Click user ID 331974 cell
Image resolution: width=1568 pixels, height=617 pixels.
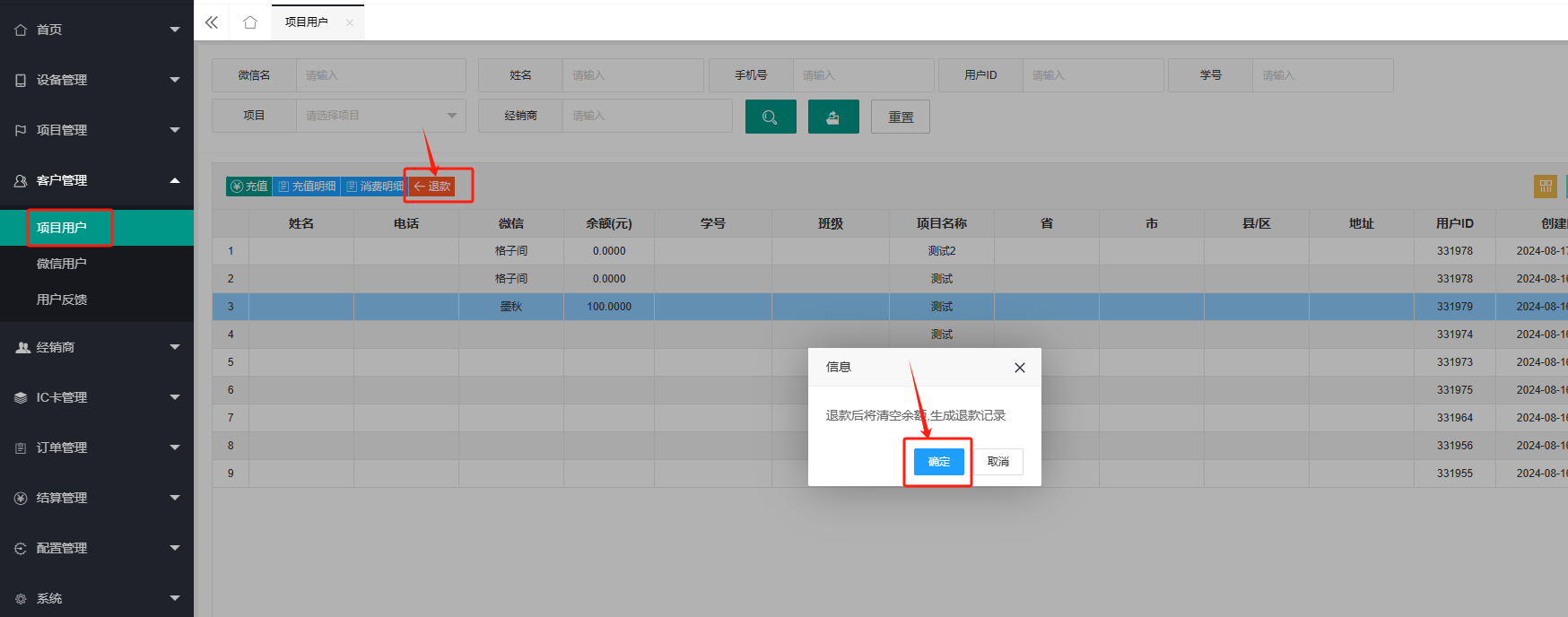[x=1455, y=335]
